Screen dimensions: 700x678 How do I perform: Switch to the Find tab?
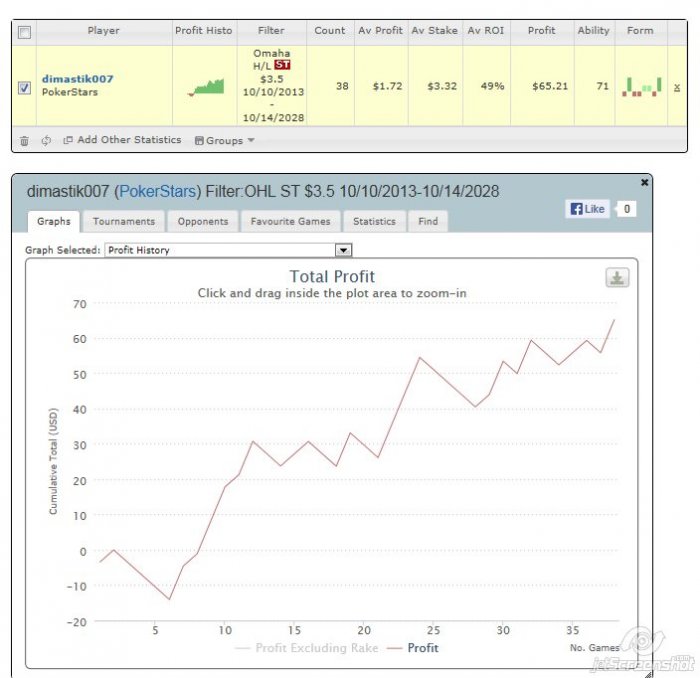pyautogui.click(x=428, y=221)
